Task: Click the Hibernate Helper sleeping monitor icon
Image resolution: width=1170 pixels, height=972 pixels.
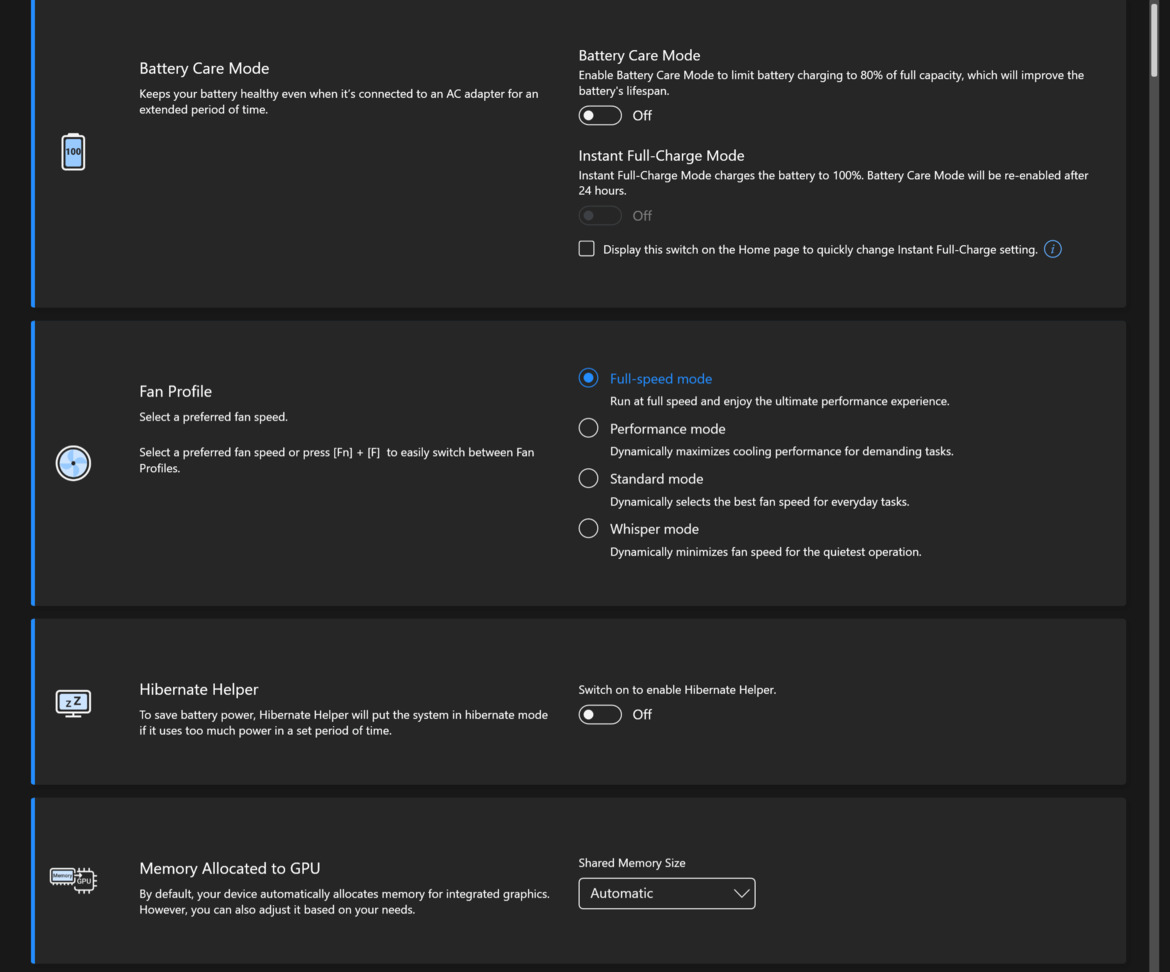Action: [x=73, y=703]
